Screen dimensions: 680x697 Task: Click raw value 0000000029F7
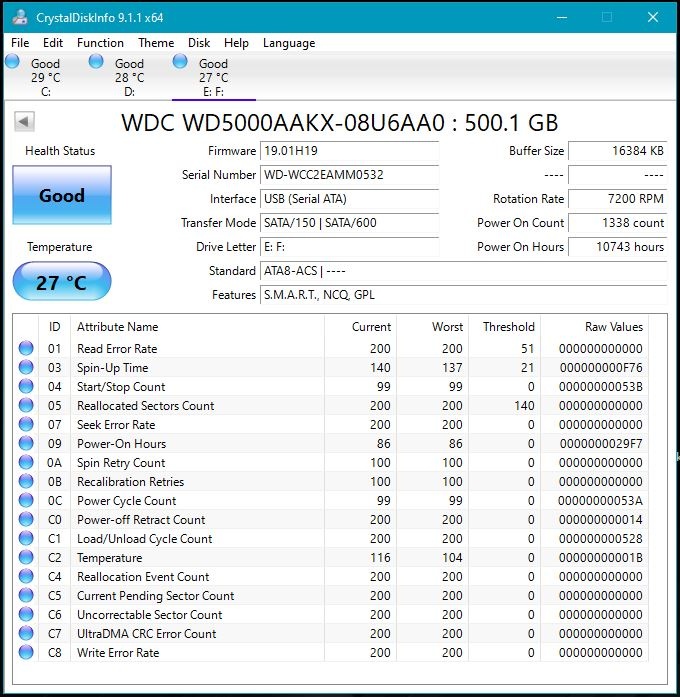tap(601, 444)
